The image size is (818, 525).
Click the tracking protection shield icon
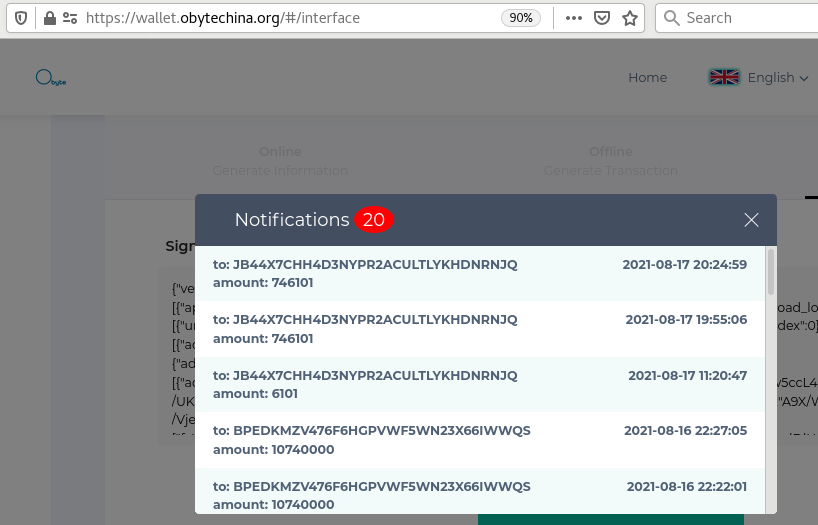pos(21,18)
